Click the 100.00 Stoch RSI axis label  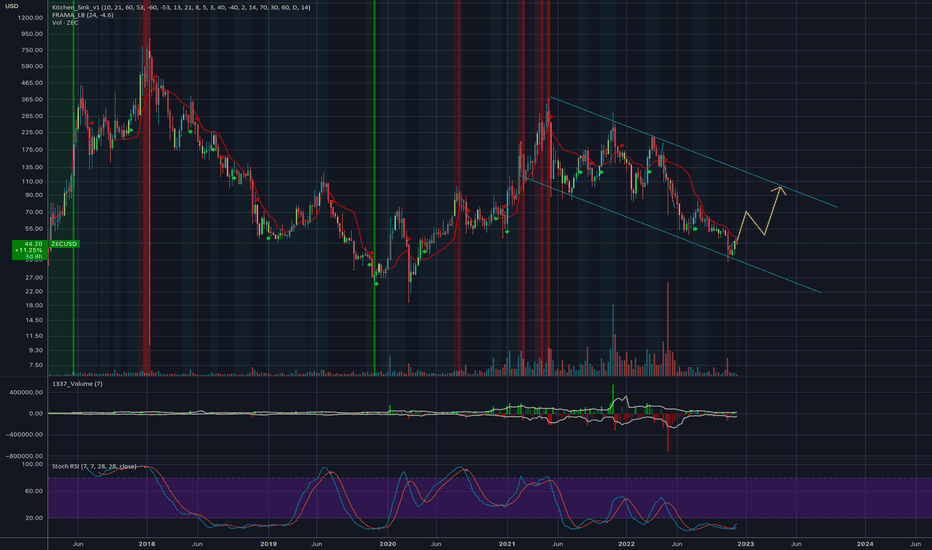point(32,464)
